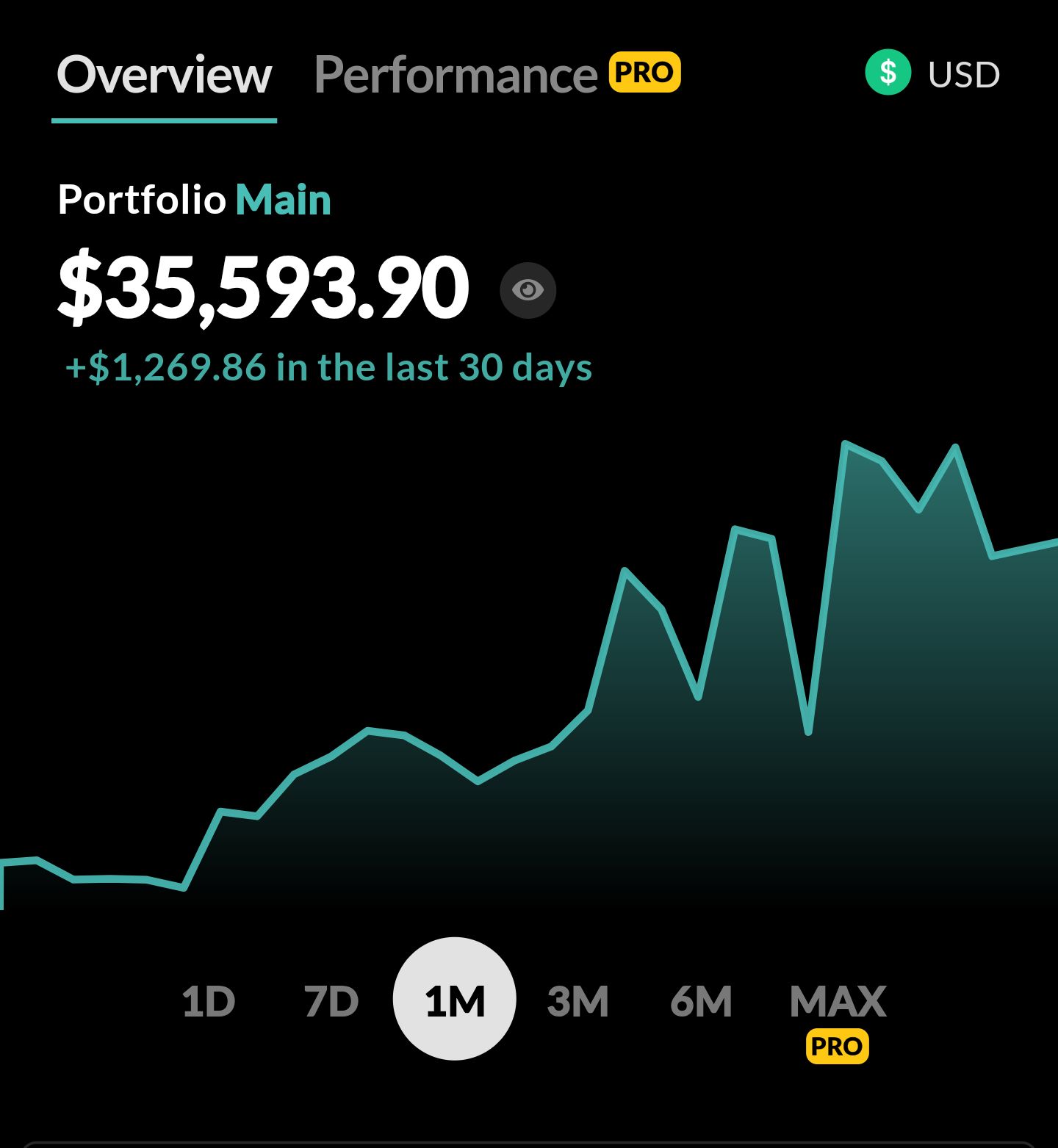The width and height of the screenshot is (1058, 1148).
Task: Tap the deepest dip in the chart line
Action: (x=808, y=732)
